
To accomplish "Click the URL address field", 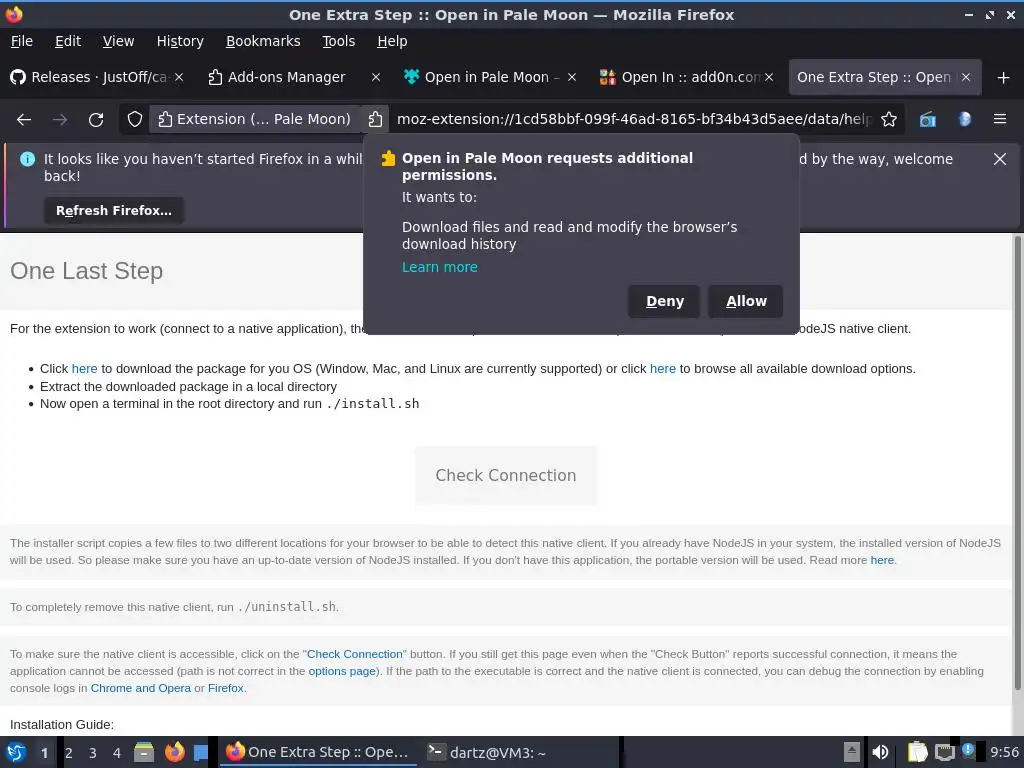I will point(633,120).
